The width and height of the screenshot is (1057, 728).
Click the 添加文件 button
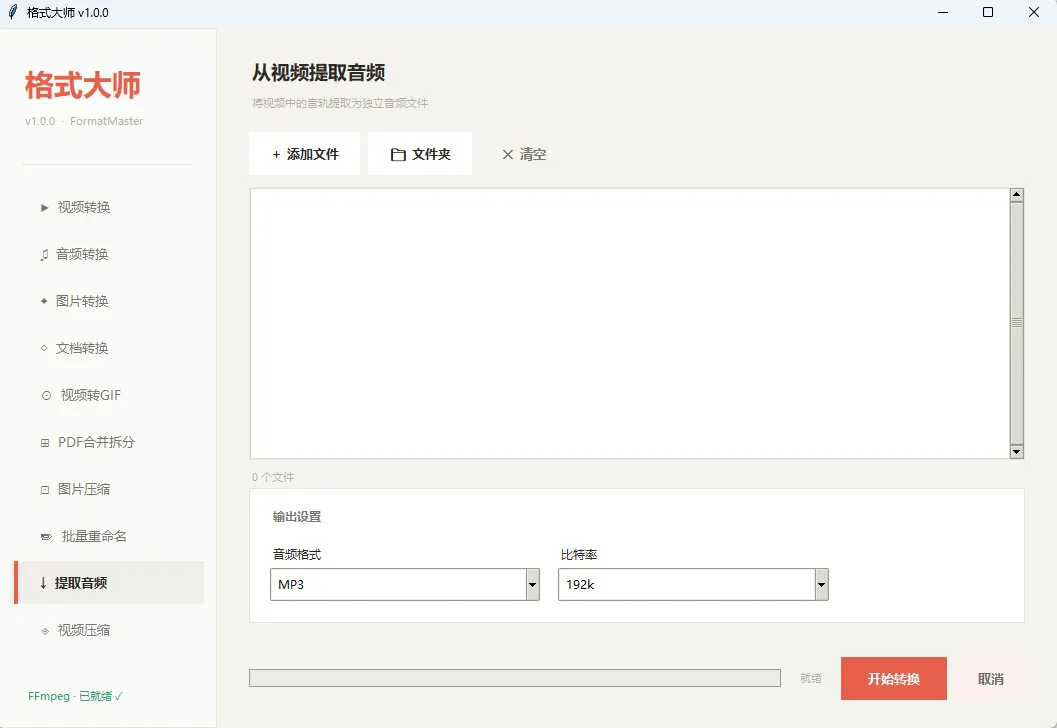(305, 154)
